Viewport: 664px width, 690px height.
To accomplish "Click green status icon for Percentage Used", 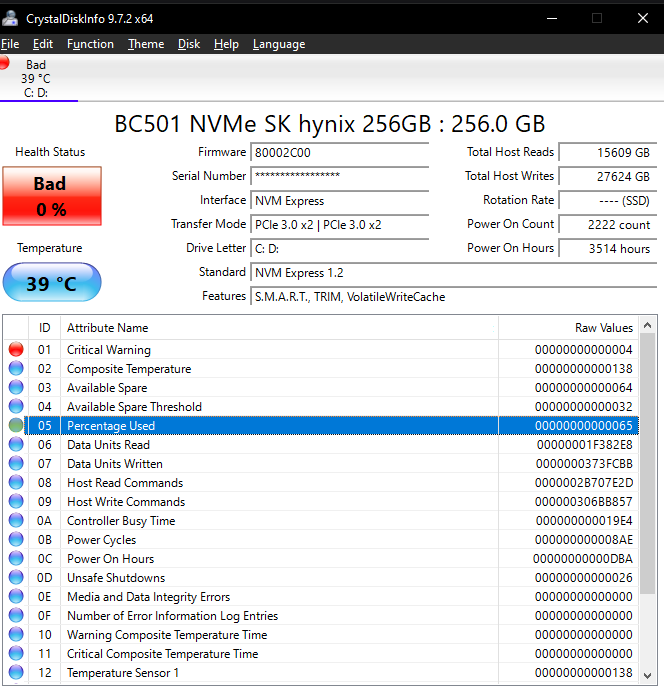I will click(x=16, y=426).
